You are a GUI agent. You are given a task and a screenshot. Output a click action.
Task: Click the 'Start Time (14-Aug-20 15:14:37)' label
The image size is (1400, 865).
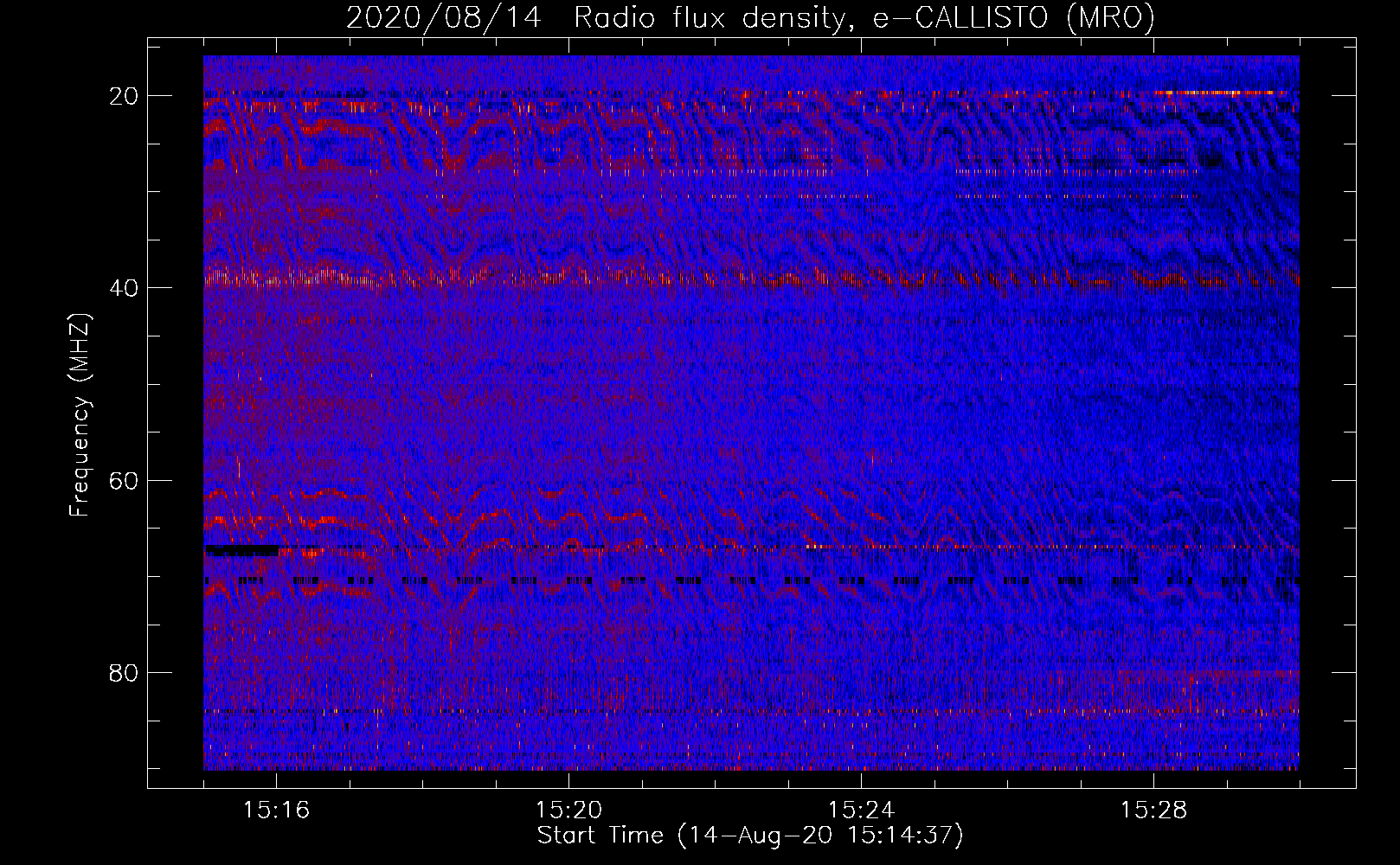[x=750, y=836]
